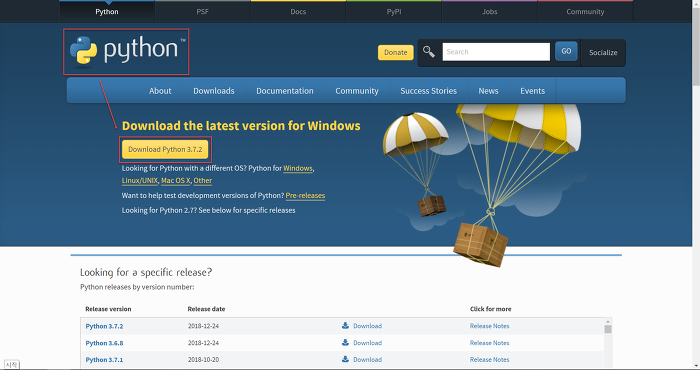Open the Python top tab

pos(107,12)
